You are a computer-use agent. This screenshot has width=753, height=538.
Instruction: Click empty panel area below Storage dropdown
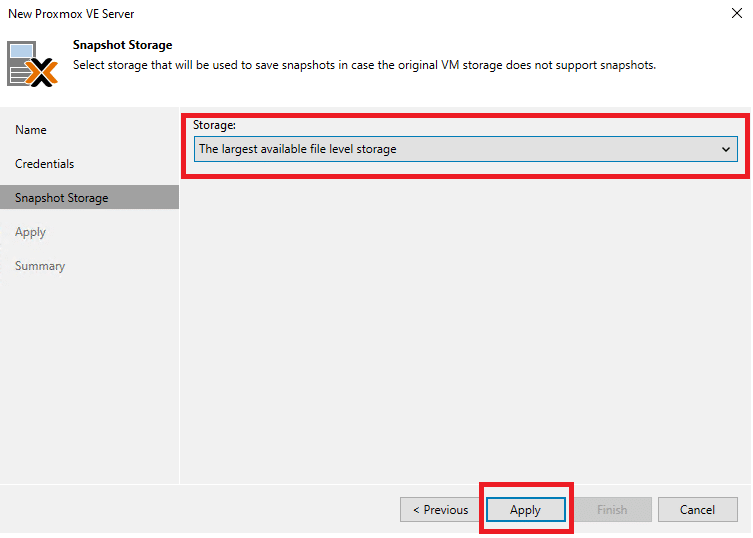pyautogui.click(x=465, y=331)
